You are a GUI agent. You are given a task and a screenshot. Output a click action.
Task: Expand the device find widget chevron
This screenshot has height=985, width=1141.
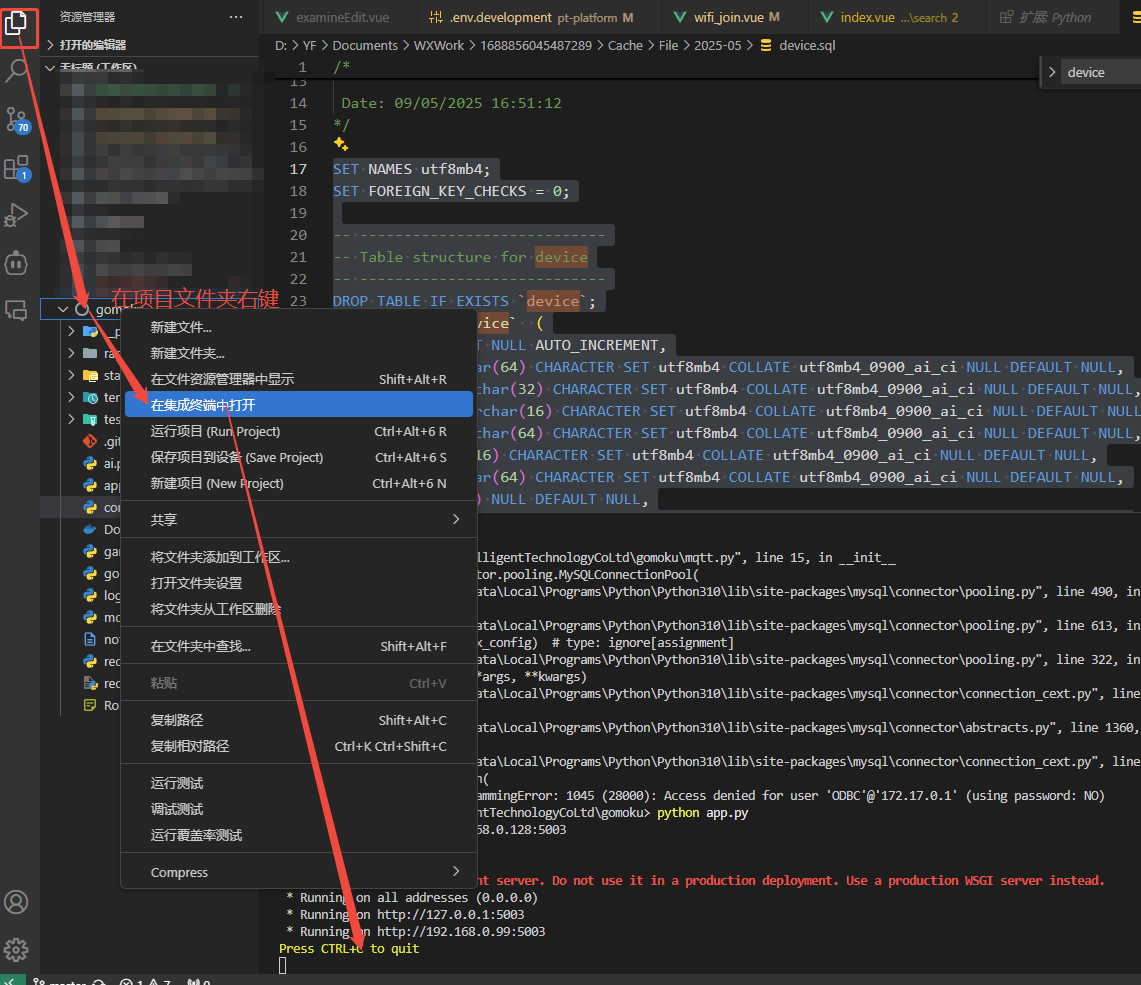pyautogui.click(x=1051, y=72)
